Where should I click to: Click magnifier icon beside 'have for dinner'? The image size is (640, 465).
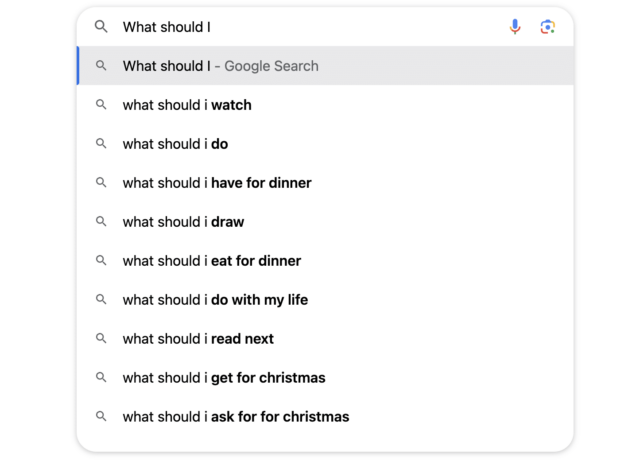(x=101, y=182)
